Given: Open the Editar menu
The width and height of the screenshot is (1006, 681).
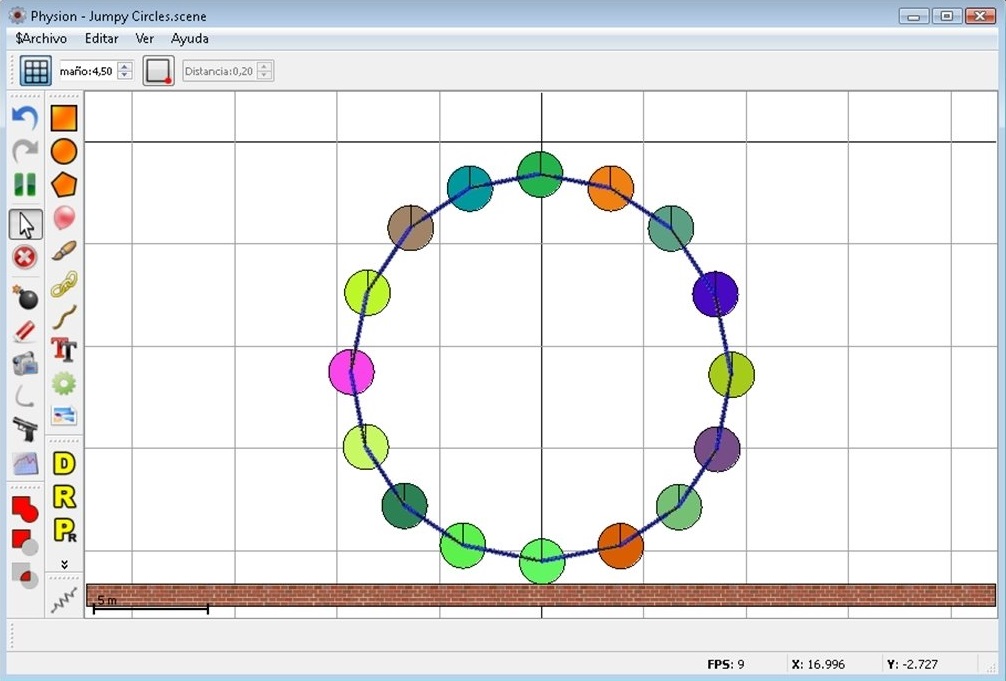Looking at the screenshot, I should pyautogui.click(x=101, y=38).
